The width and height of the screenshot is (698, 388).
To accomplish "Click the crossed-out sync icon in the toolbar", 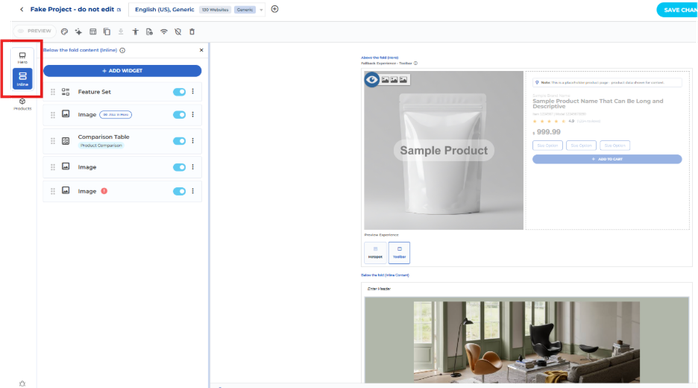I will pyautogui.click(x=178, y=32).
